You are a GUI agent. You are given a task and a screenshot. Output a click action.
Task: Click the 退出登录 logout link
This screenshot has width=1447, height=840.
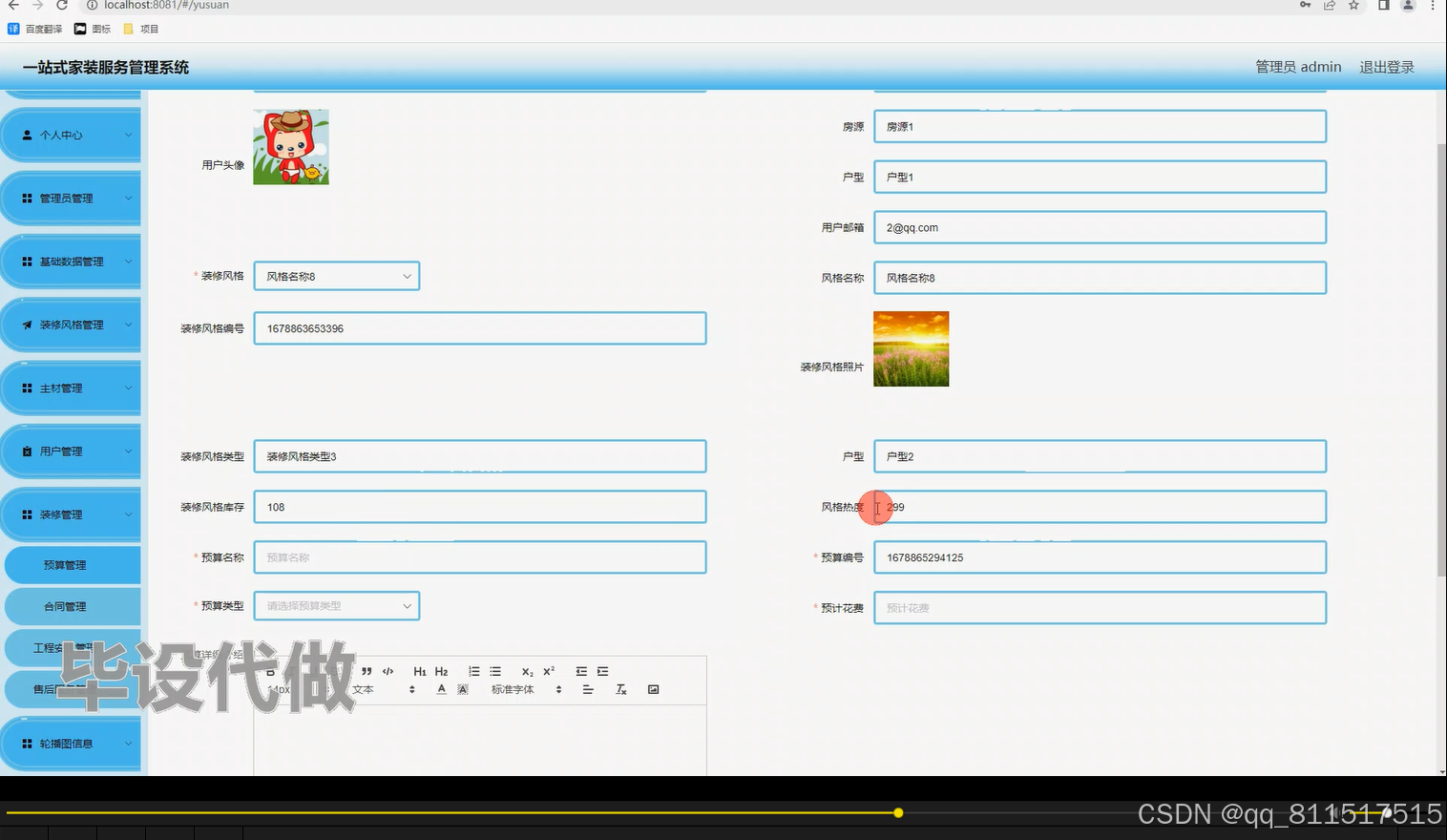[1387, 67]
